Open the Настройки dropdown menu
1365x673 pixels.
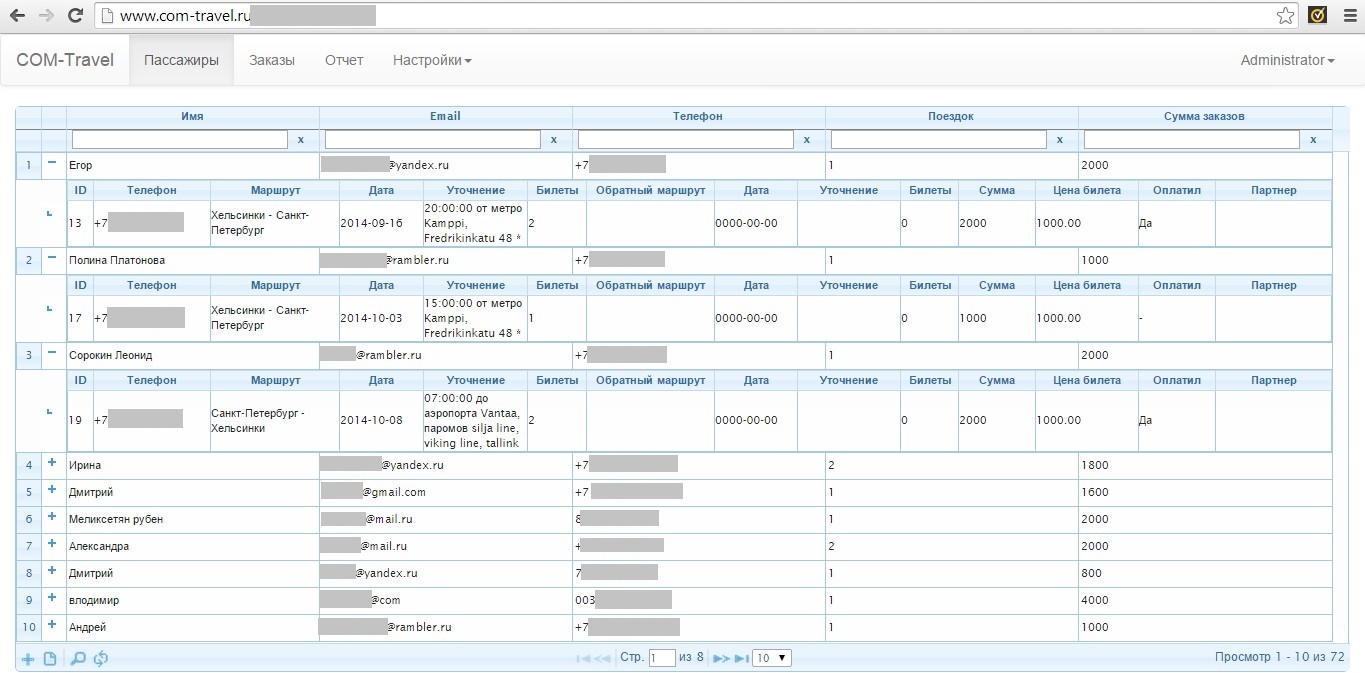(x=431, y=60)
